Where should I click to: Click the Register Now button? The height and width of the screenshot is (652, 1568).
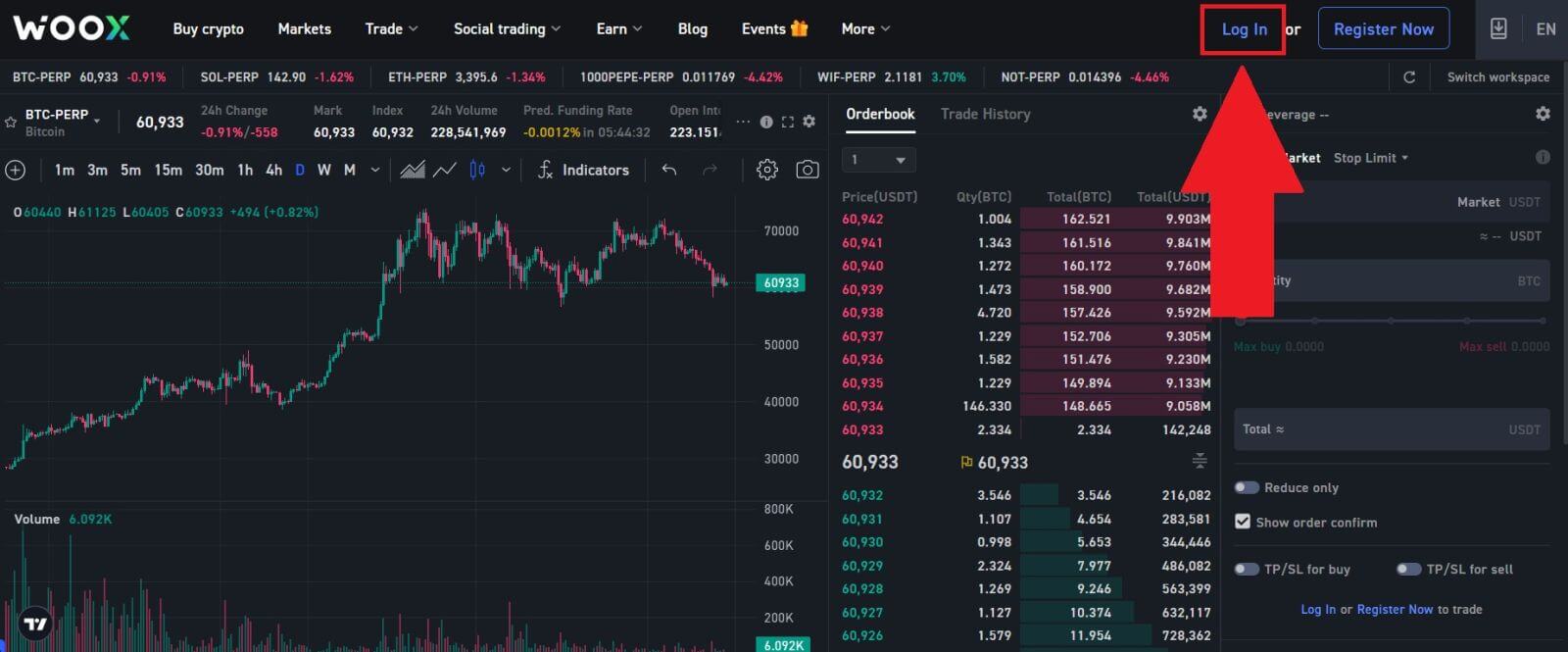(x=1383, y=29)
